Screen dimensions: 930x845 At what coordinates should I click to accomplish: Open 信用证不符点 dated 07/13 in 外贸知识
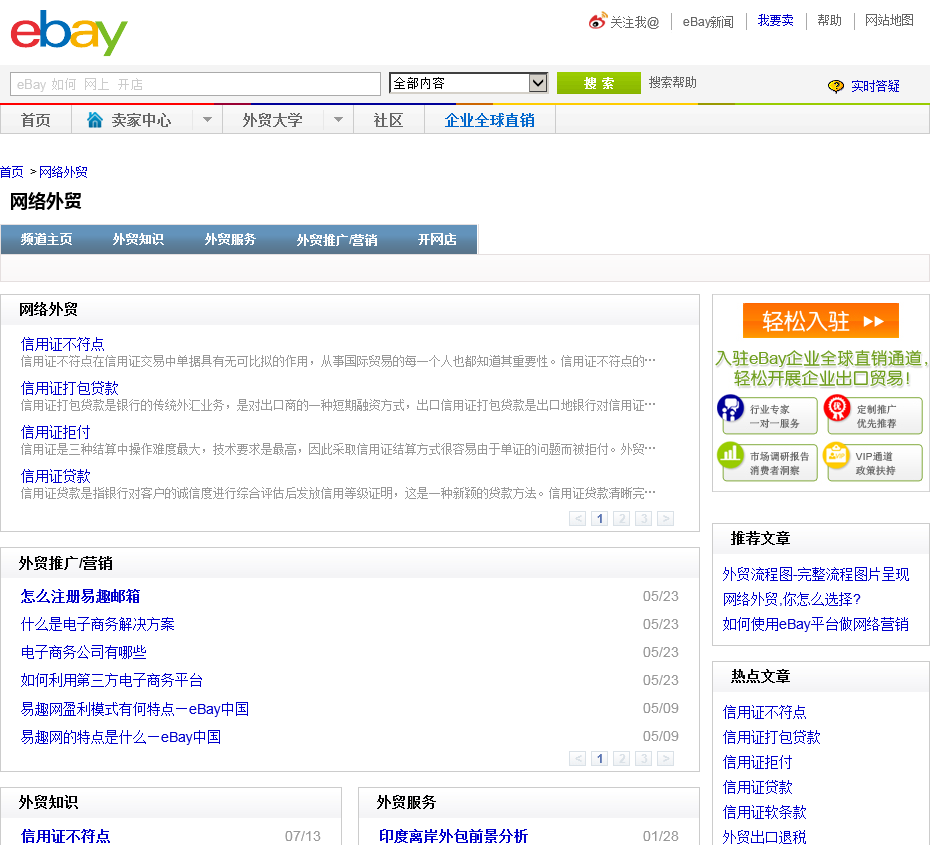65,836
